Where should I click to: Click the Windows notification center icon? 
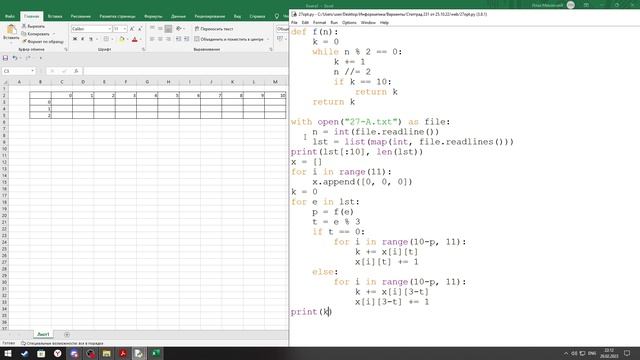[x=627, y=353]
